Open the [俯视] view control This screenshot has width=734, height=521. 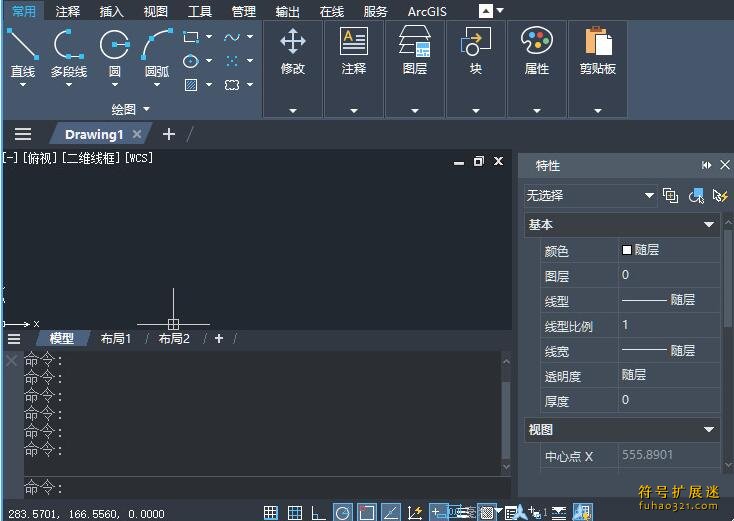(x=40, y=158)
